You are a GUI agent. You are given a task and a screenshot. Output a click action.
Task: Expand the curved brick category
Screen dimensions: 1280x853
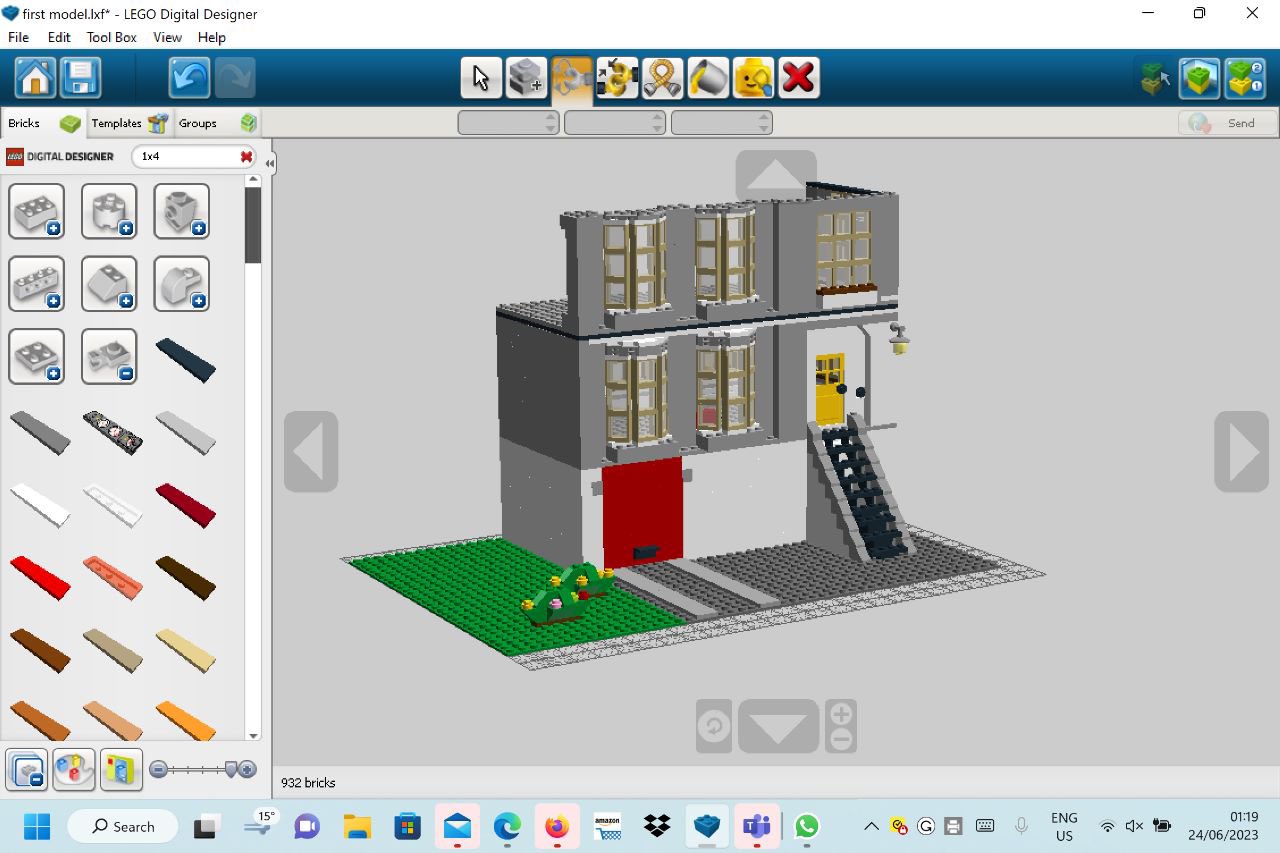[x=182, y=284]
